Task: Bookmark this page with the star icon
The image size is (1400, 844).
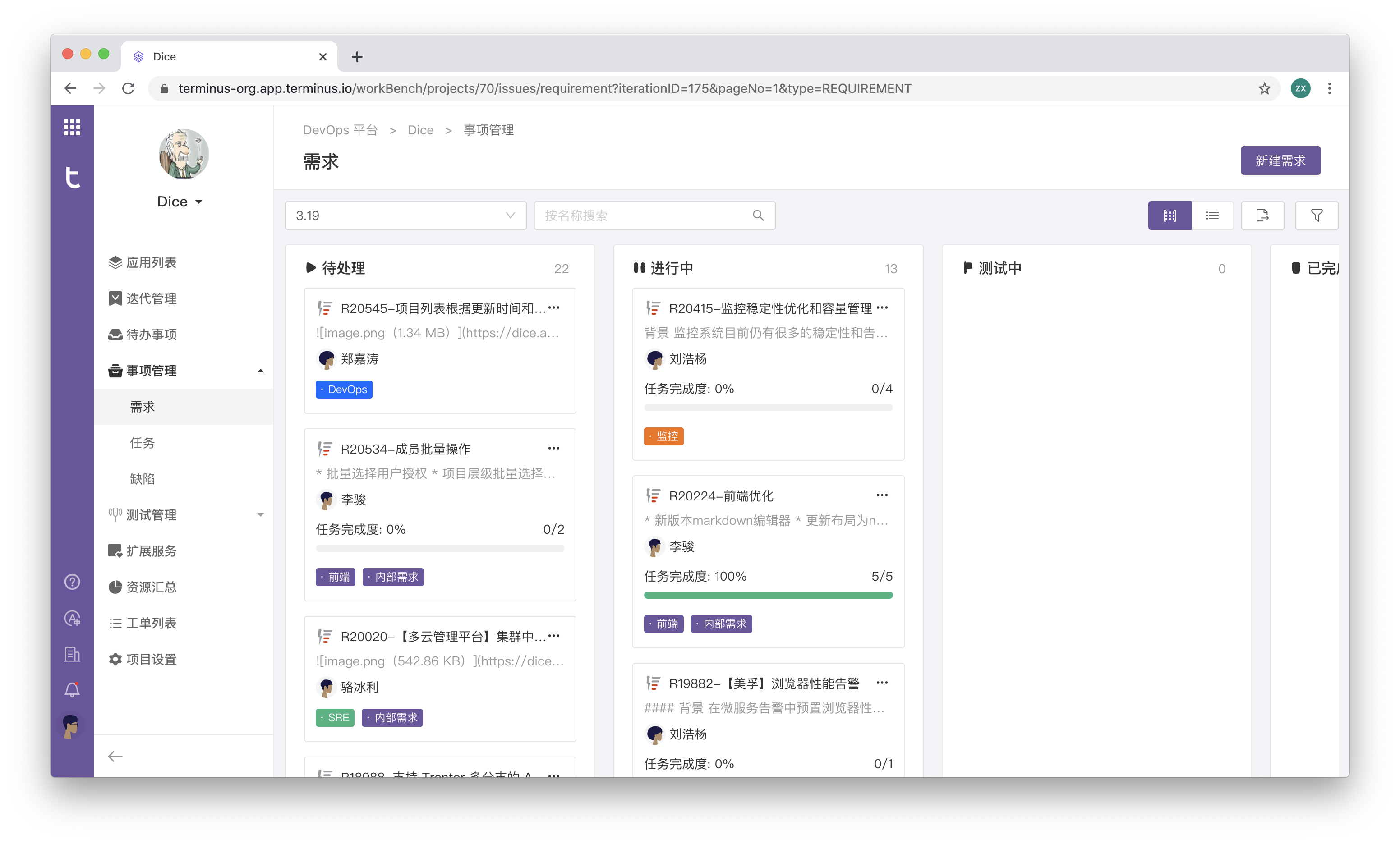Action: (1264, 89)
